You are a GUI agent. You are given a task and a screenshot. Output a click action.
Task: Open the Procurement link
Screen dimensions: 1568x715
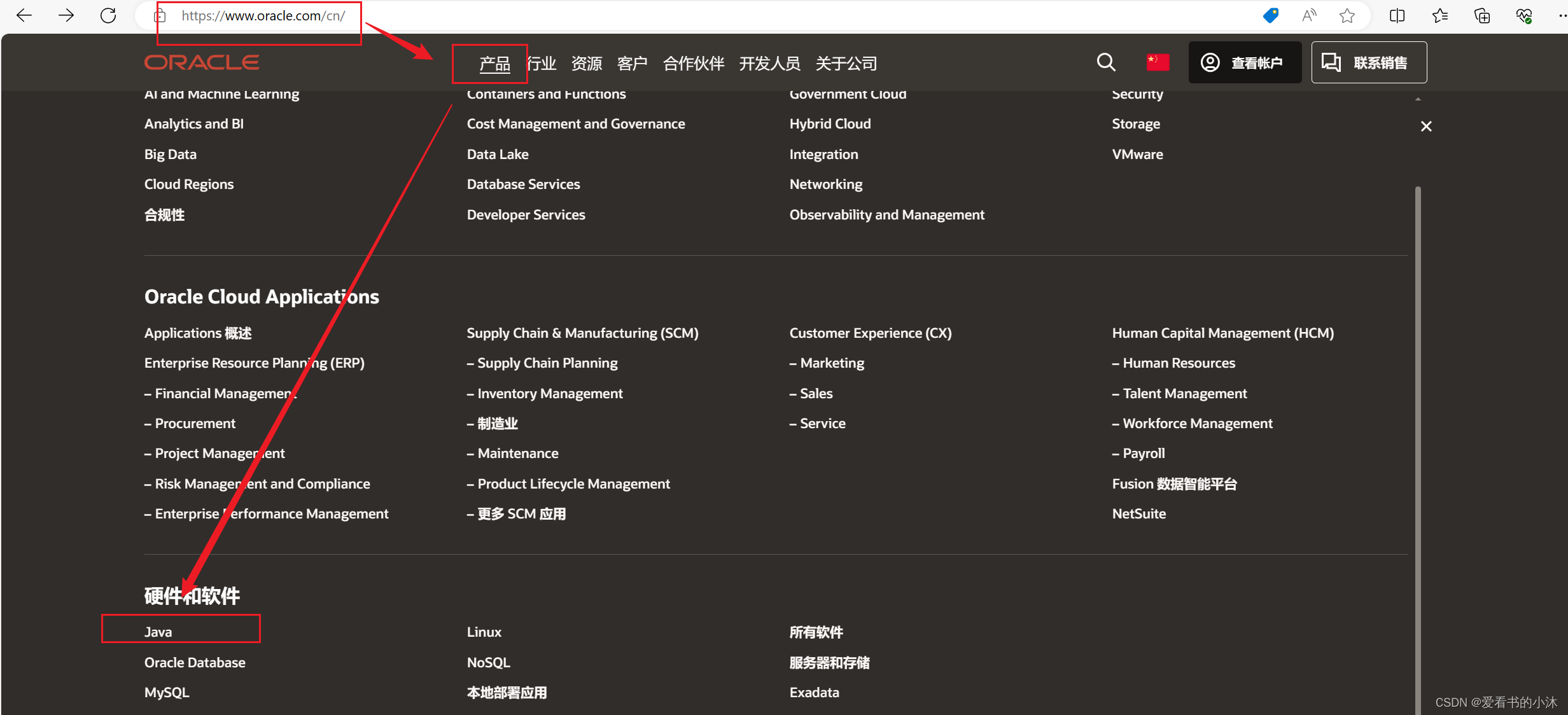pyautogui.click(x=190, y=423)
